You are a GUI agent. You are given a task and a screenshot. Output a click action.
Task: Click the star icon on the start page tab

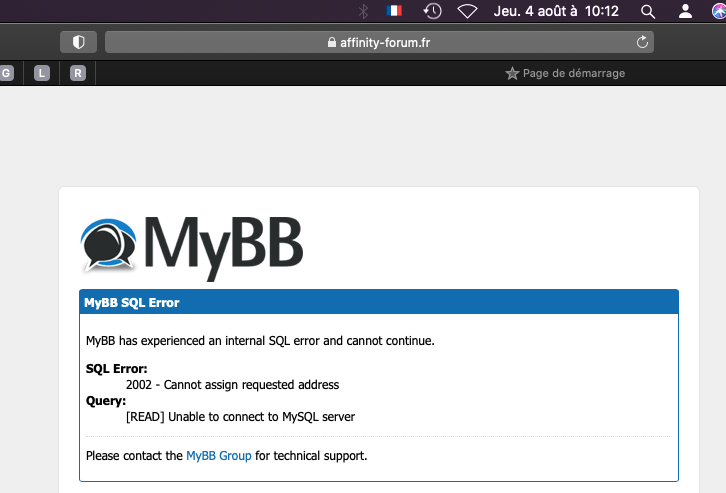512,73
